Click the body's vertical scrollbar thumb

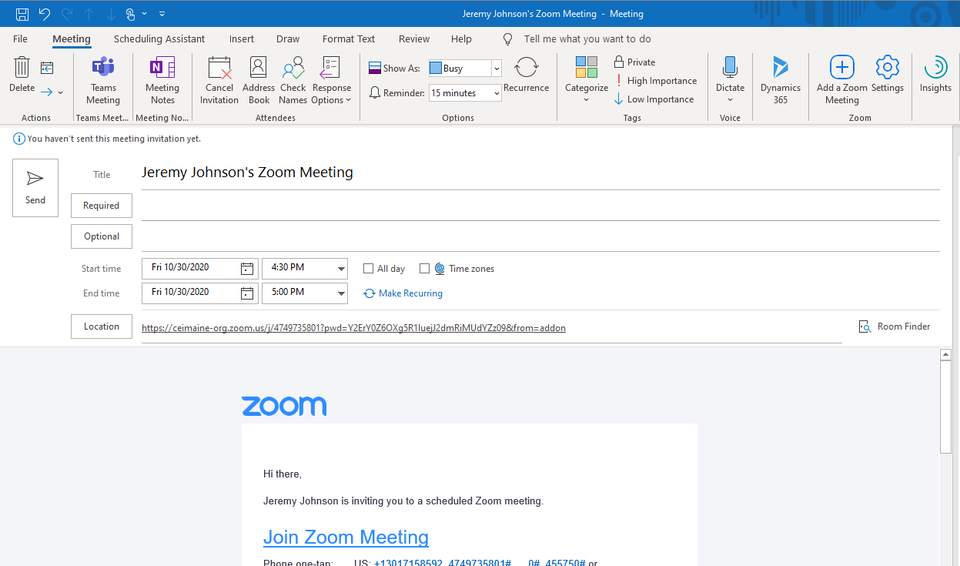945,407
